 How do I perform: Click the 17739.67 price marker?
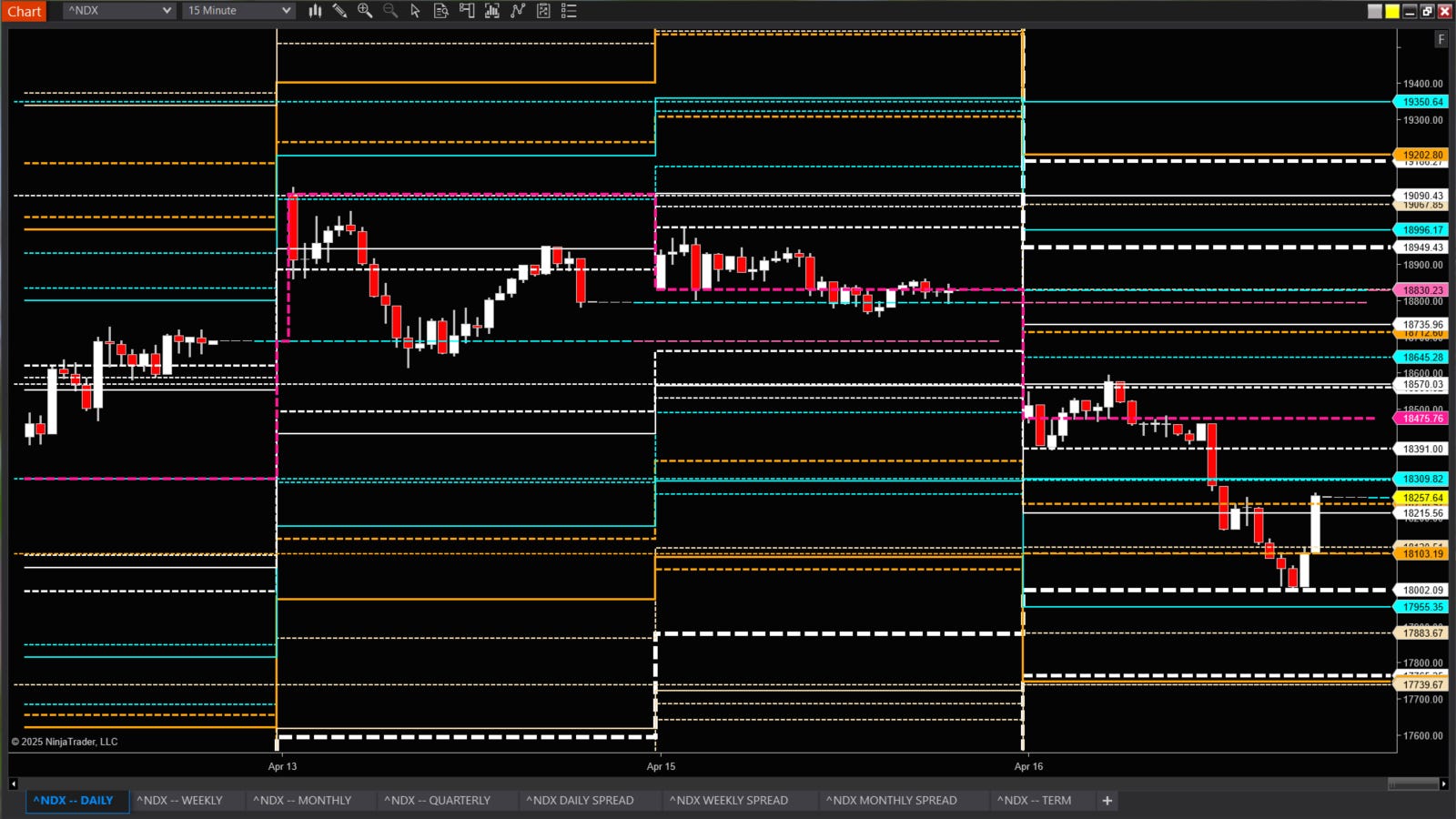point(1421,685)
